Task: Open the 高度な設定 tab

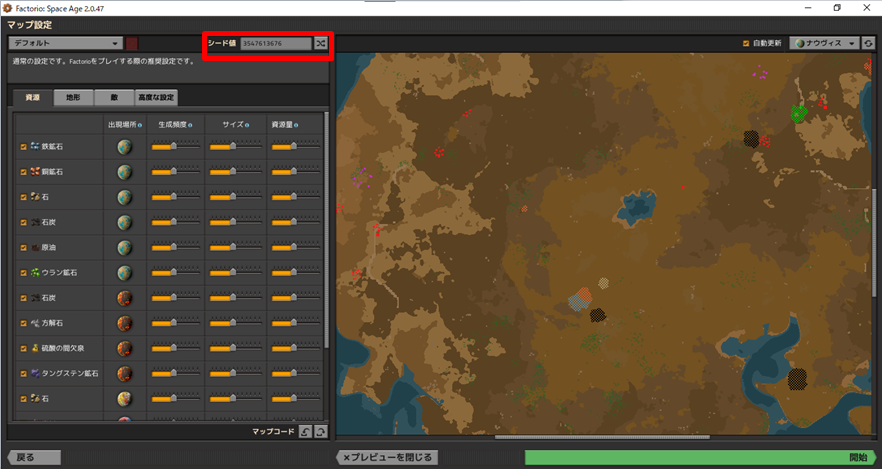Action: [x=156, y=97]
